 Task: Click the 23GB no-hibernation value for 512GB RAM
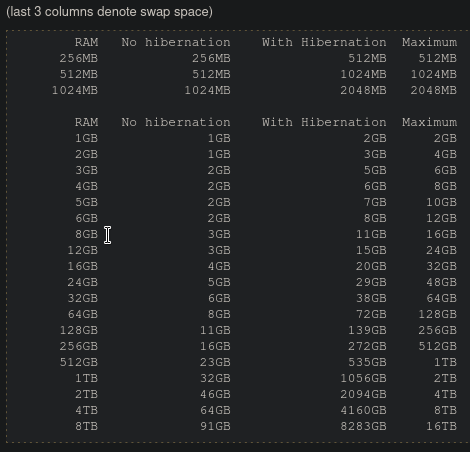(x=215, y=362)
